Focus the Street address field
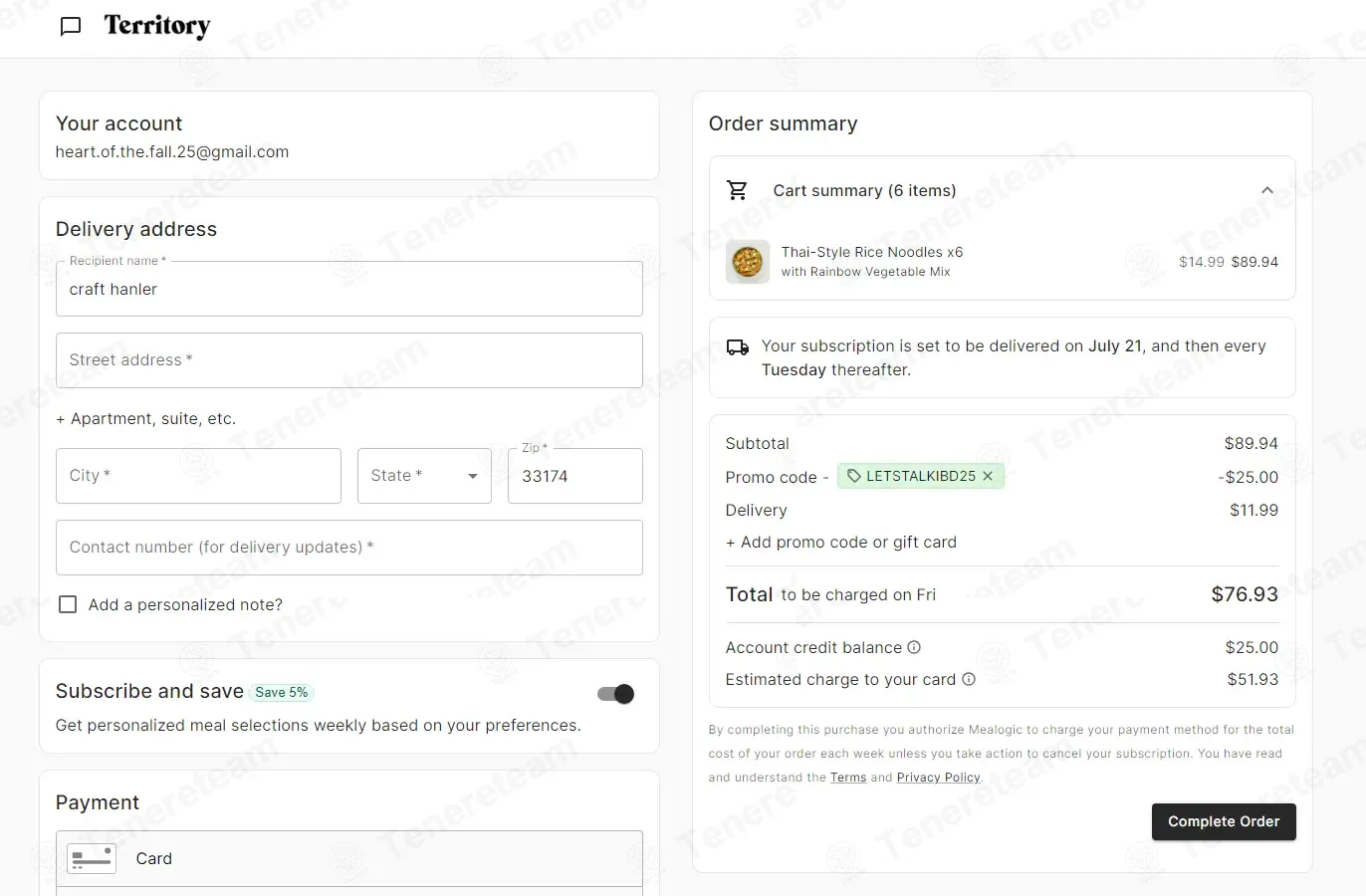Screen dimensions: 1366x896 [349, 360]
